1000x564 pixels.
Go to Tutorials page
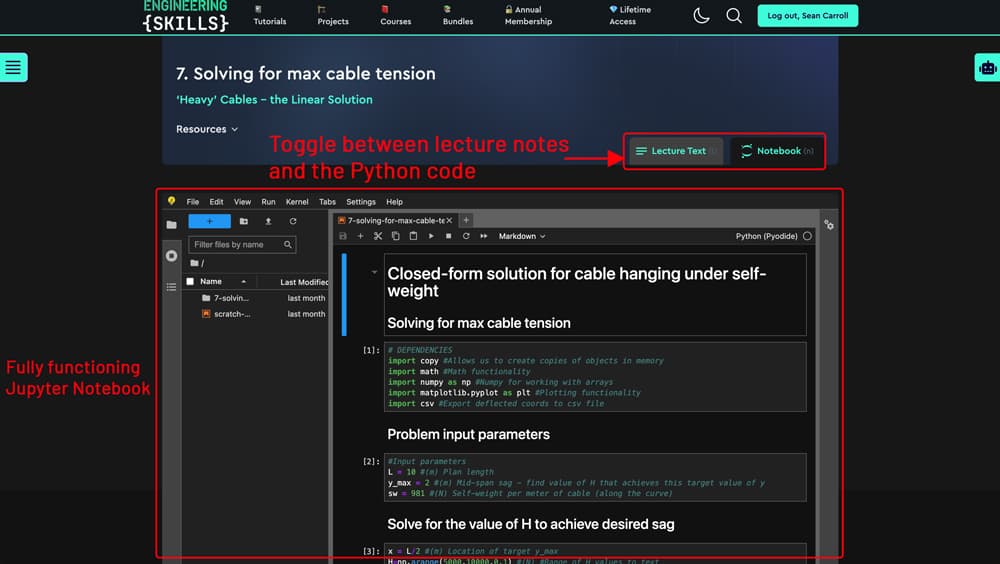pyautogui.click(x=270, y=15)
